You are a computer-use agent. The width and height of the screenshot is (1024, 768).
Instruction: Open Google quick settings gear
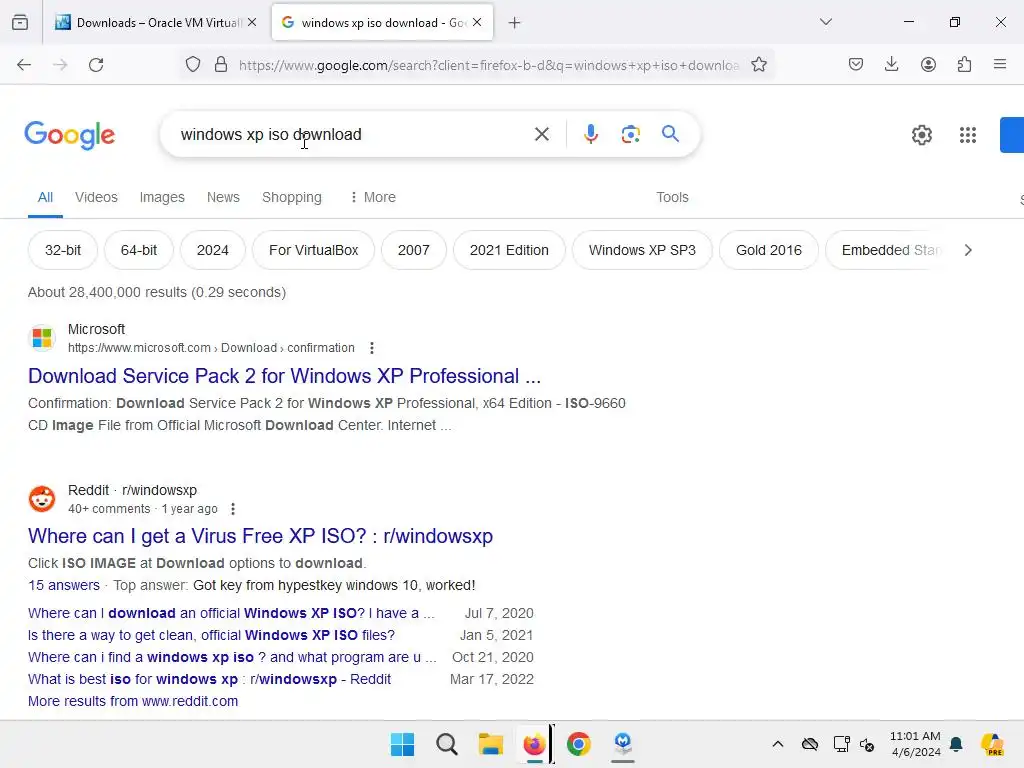[x=921, y=135]
